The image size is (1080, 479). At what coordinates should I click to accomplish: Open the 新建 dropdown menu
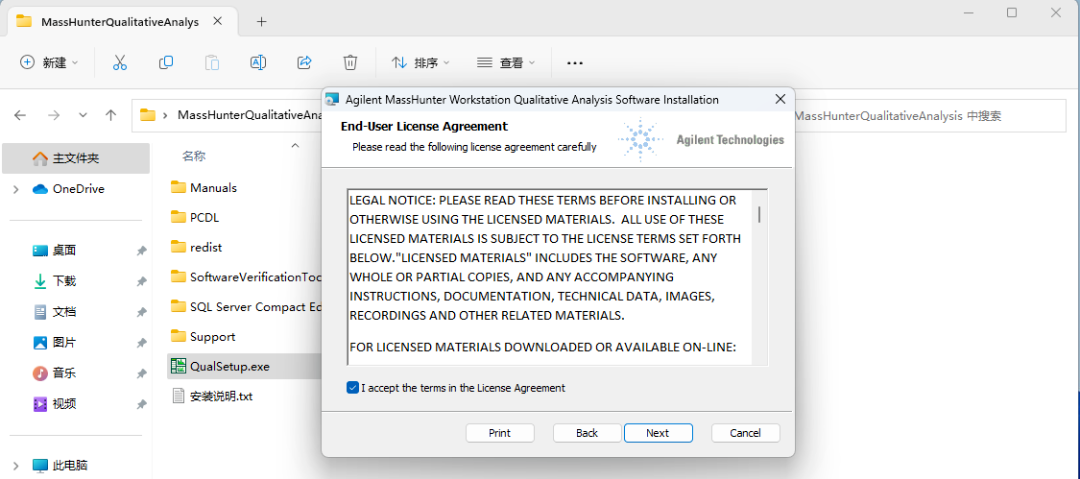tap(49, 63)
